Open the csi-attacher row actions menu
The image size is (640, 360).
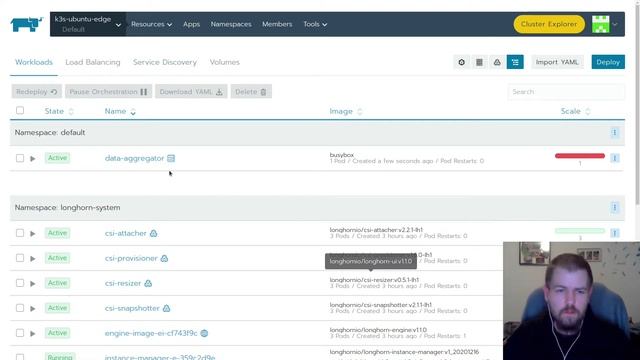[x=615, y=233]
